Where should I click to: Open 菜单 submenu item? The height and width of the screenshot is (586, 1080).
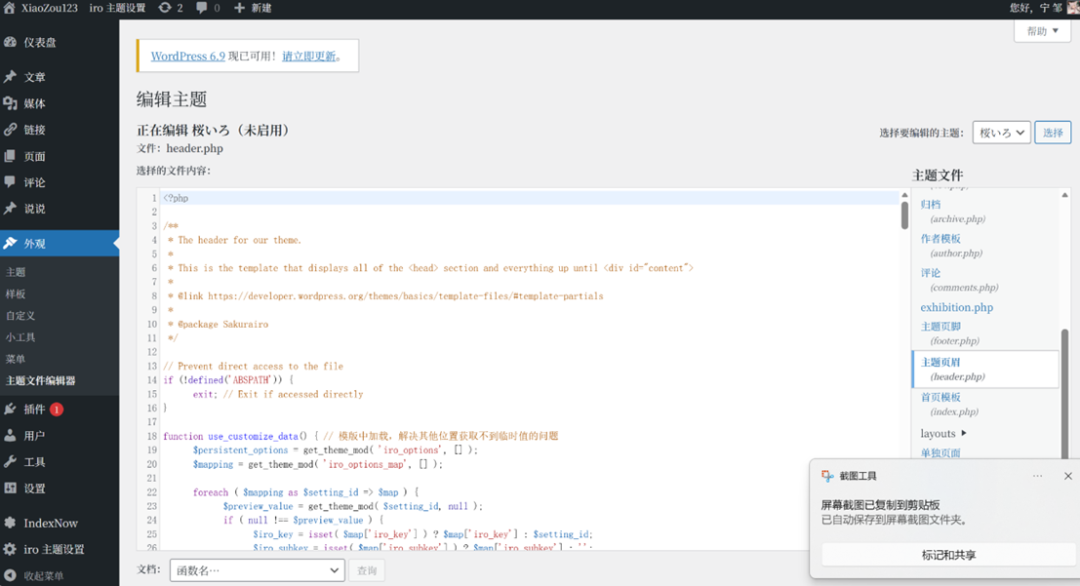(16, 359)
